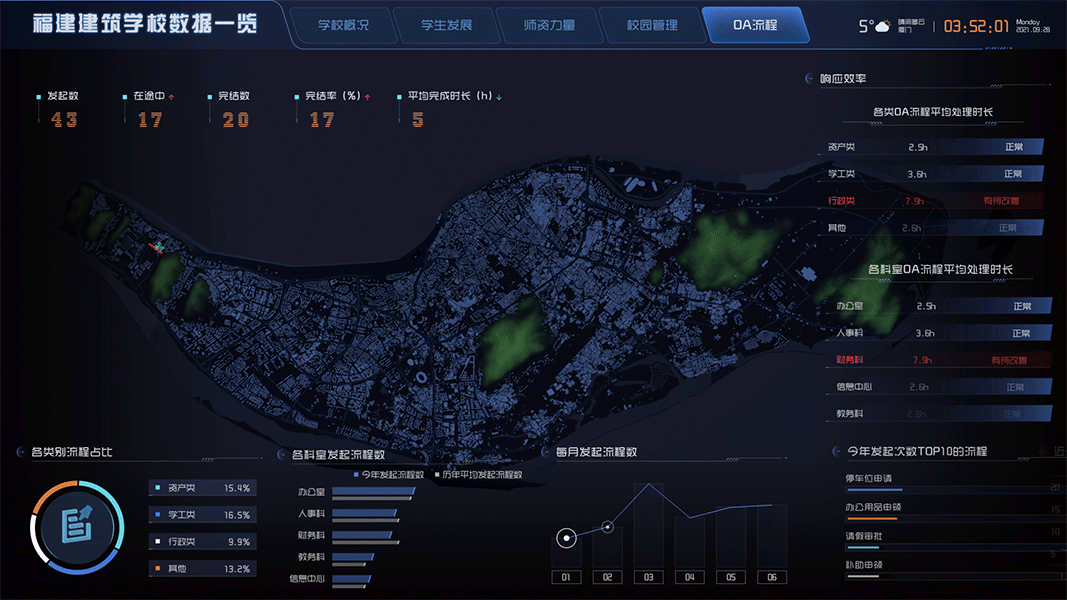Select month 03 on the monthly chart
1067x600 pixels.
pos(649,578)
